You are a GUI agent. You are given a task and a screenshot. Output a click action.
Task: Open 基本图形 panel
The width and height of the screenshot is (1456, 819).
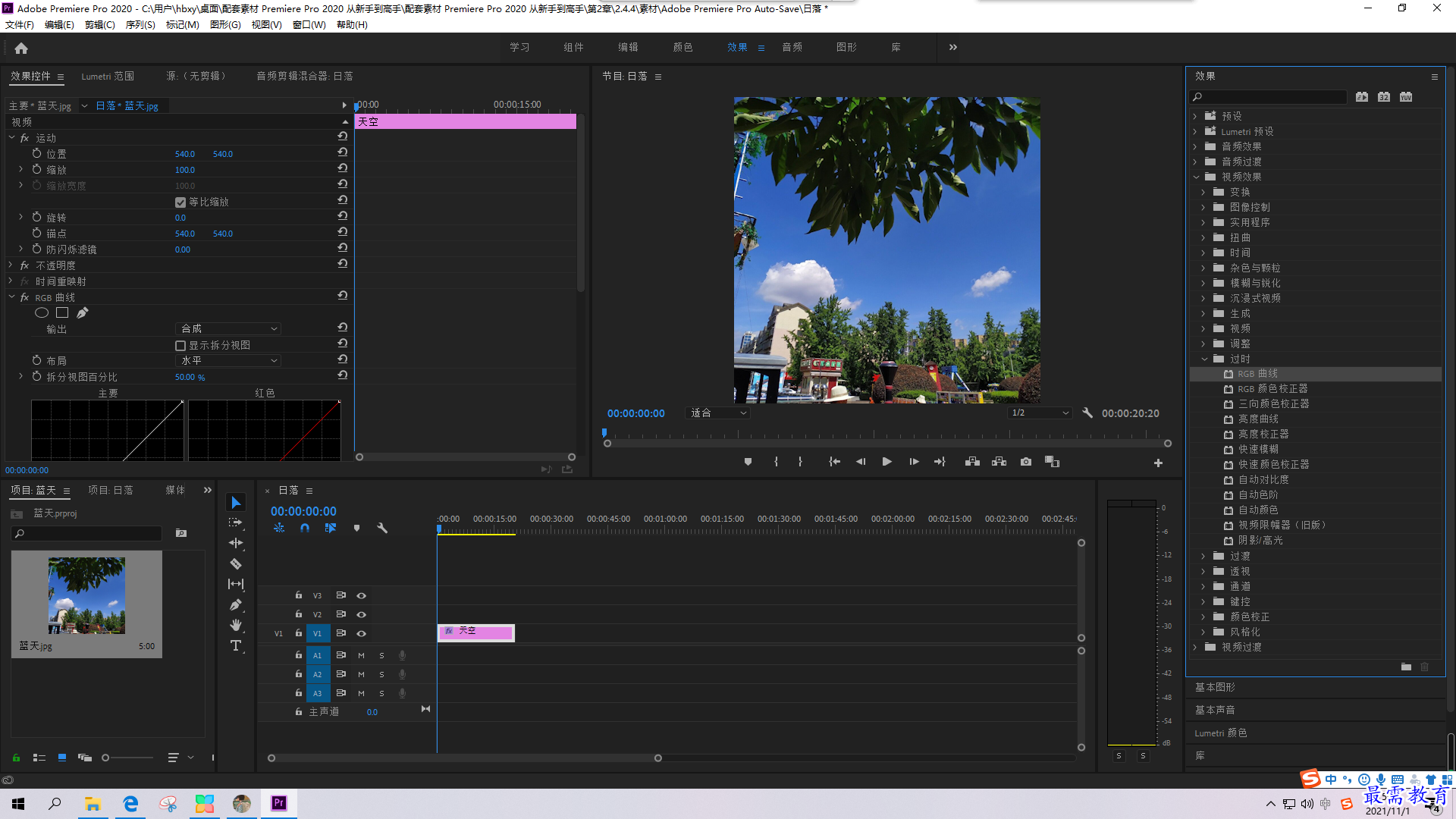click(1216, 687)
